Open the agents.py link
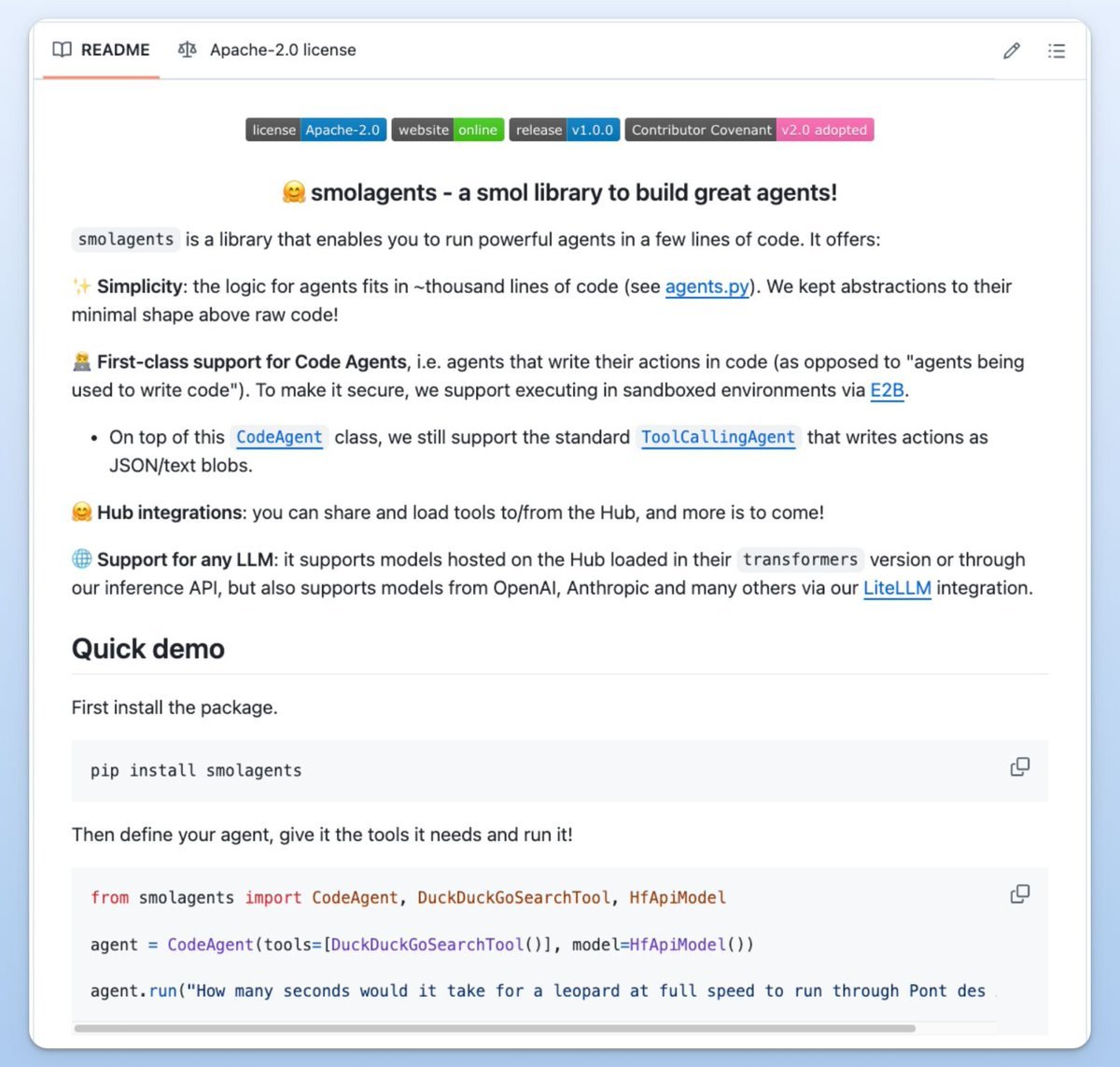The height and width of the screenshot is (1067, 1120). point(707,287)
